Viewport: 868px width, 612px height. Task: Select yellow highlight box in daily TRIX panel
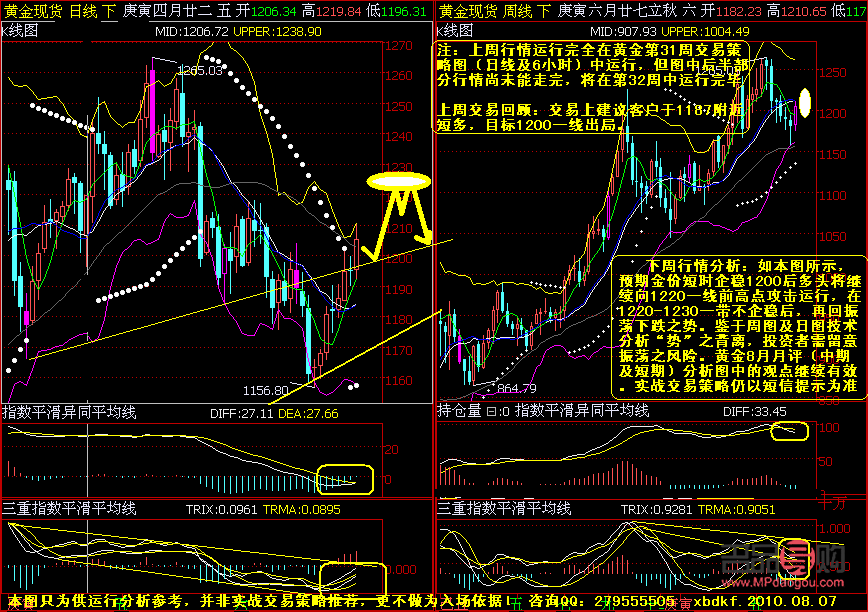coord(352,579)
